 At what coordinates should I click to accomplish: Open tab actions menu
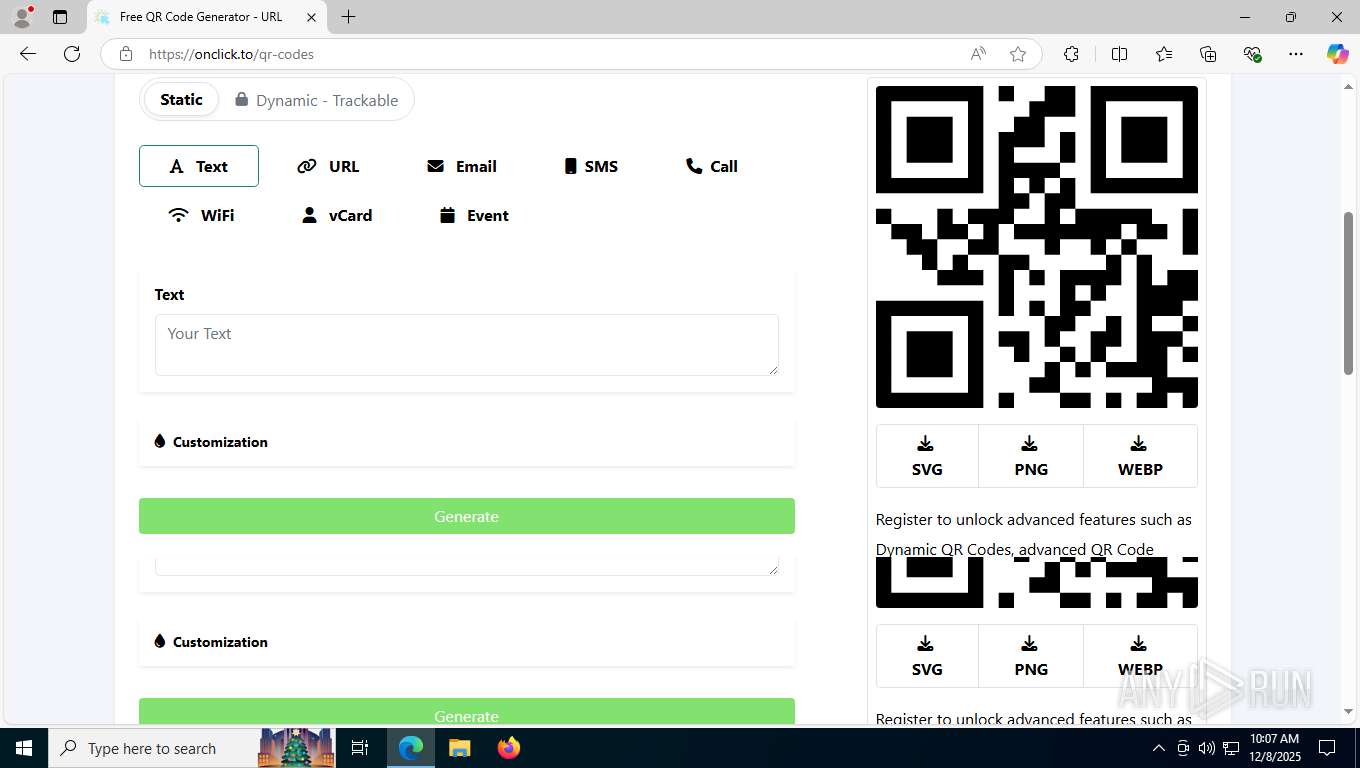pos(60,17)
